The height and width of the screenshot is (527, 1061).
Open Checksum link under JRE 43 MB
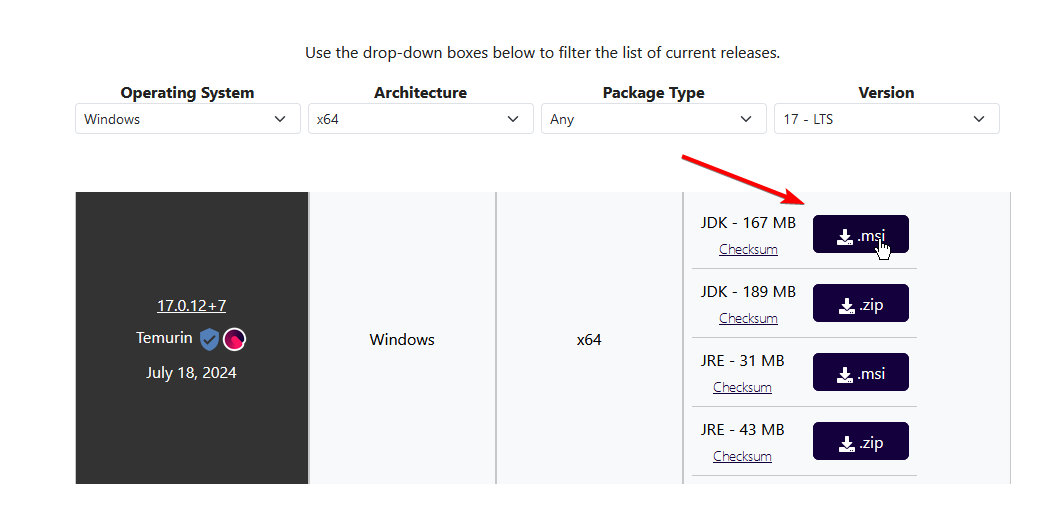[742, 456]
